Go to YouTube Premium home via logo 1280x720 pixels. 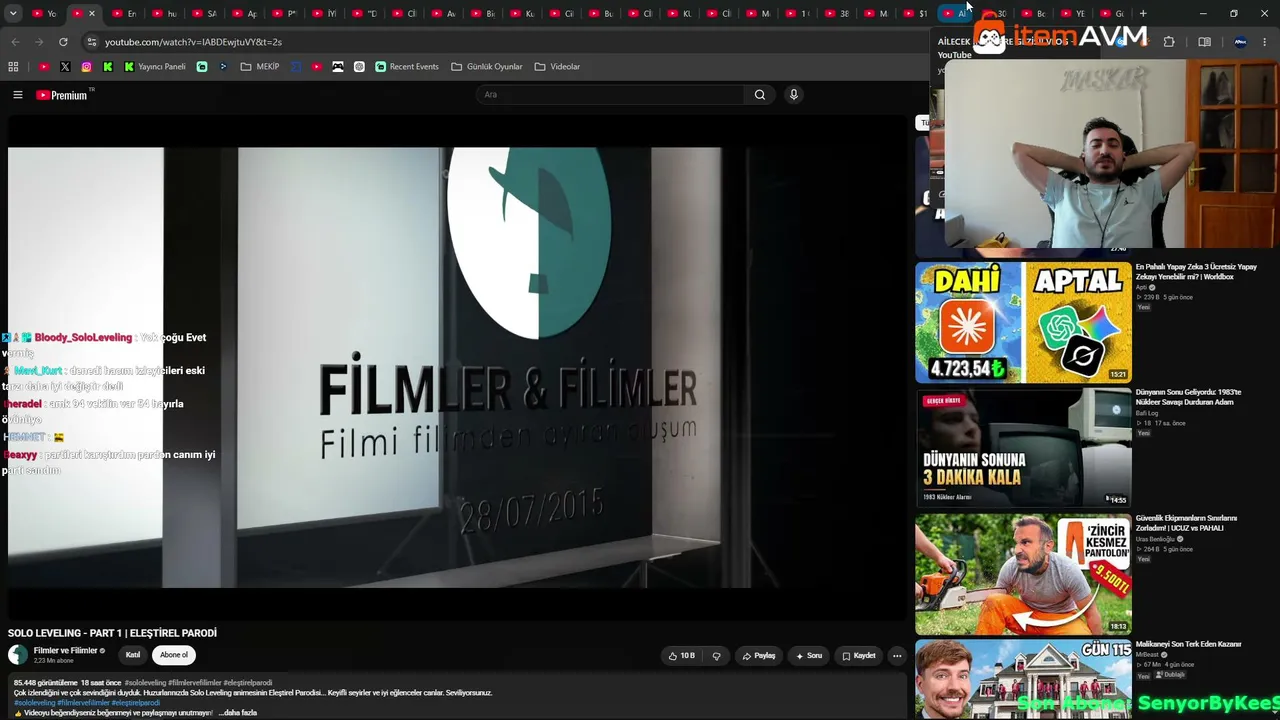point(63,95)
